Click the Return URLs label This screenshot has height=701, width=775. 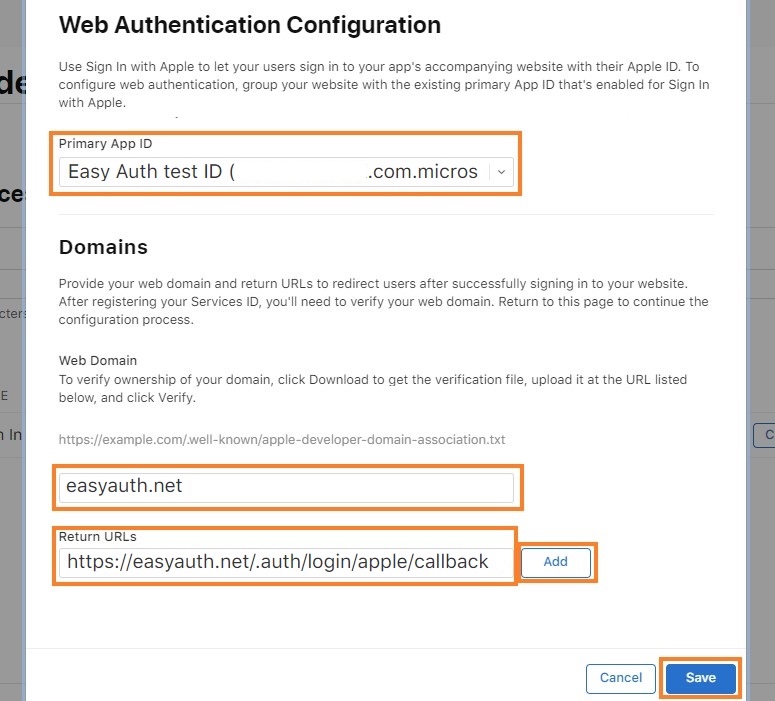point(97,537)
